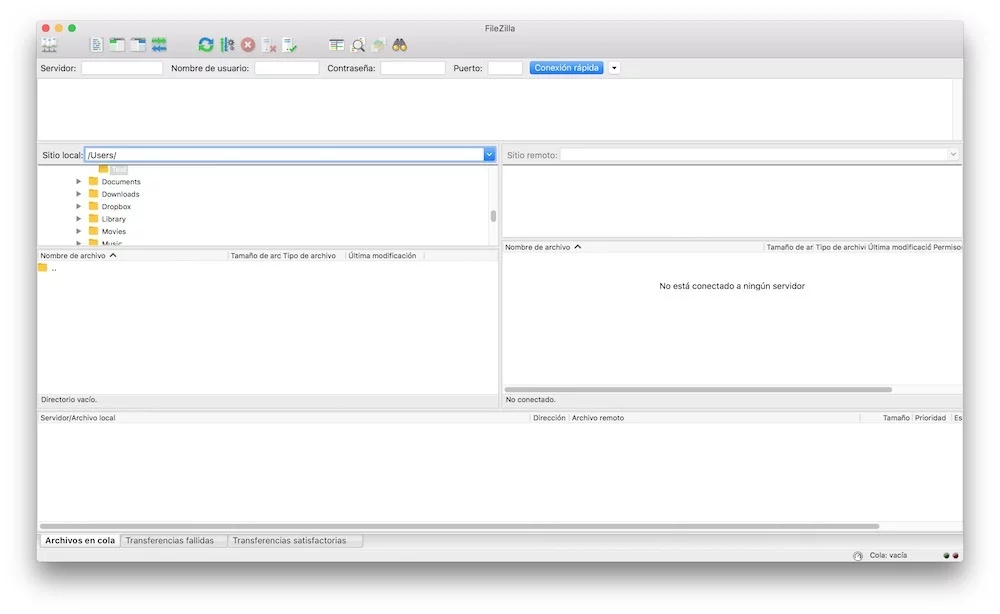Screen dimensions: 1000x614
Task: Toggle processing of the transfer queue
Action: click(227, 45)
